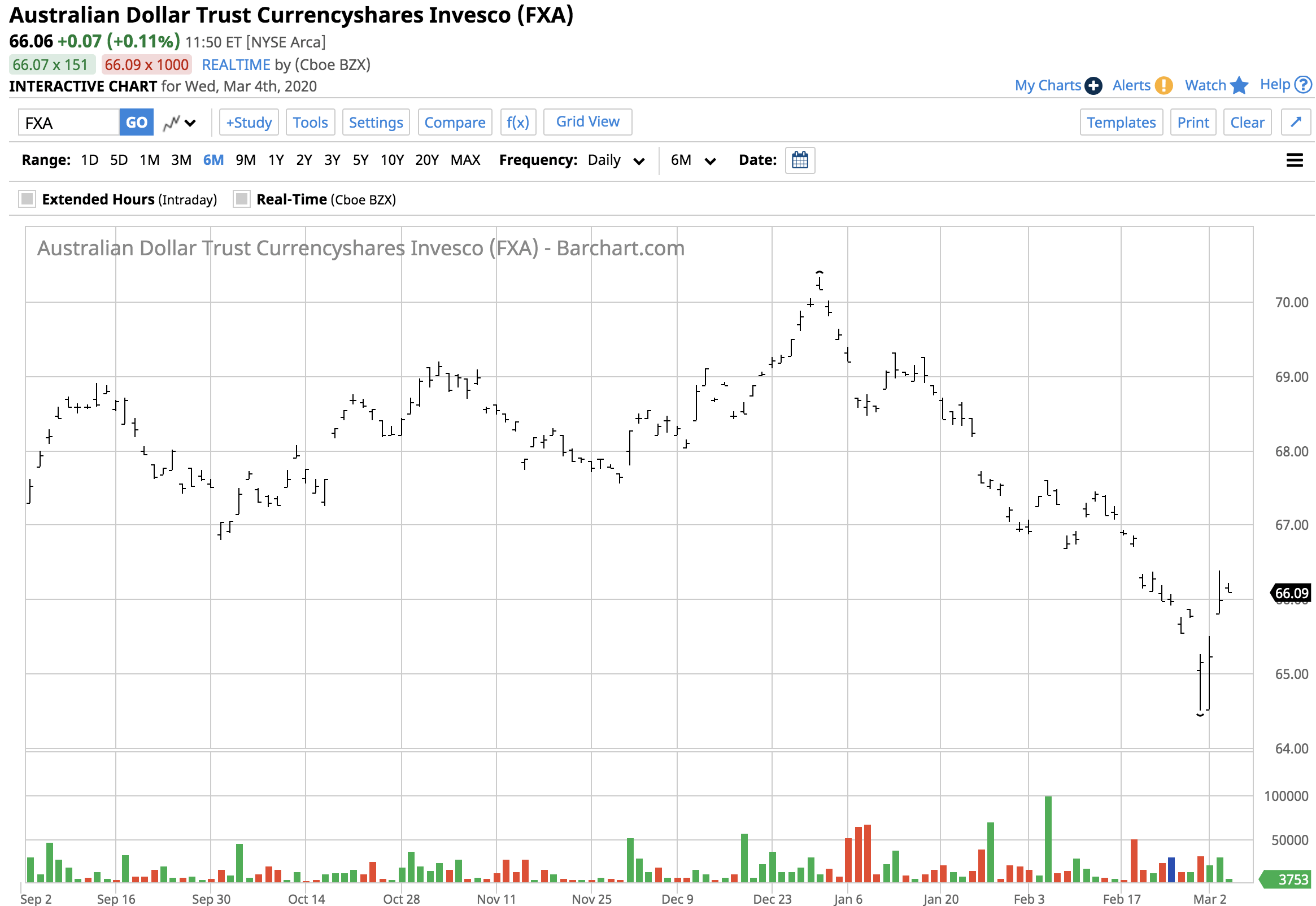Click the Mar 2 date axis label
Image resolution: width=1316 pixels, height=906 pixels.
click(x=1209, y=899)
